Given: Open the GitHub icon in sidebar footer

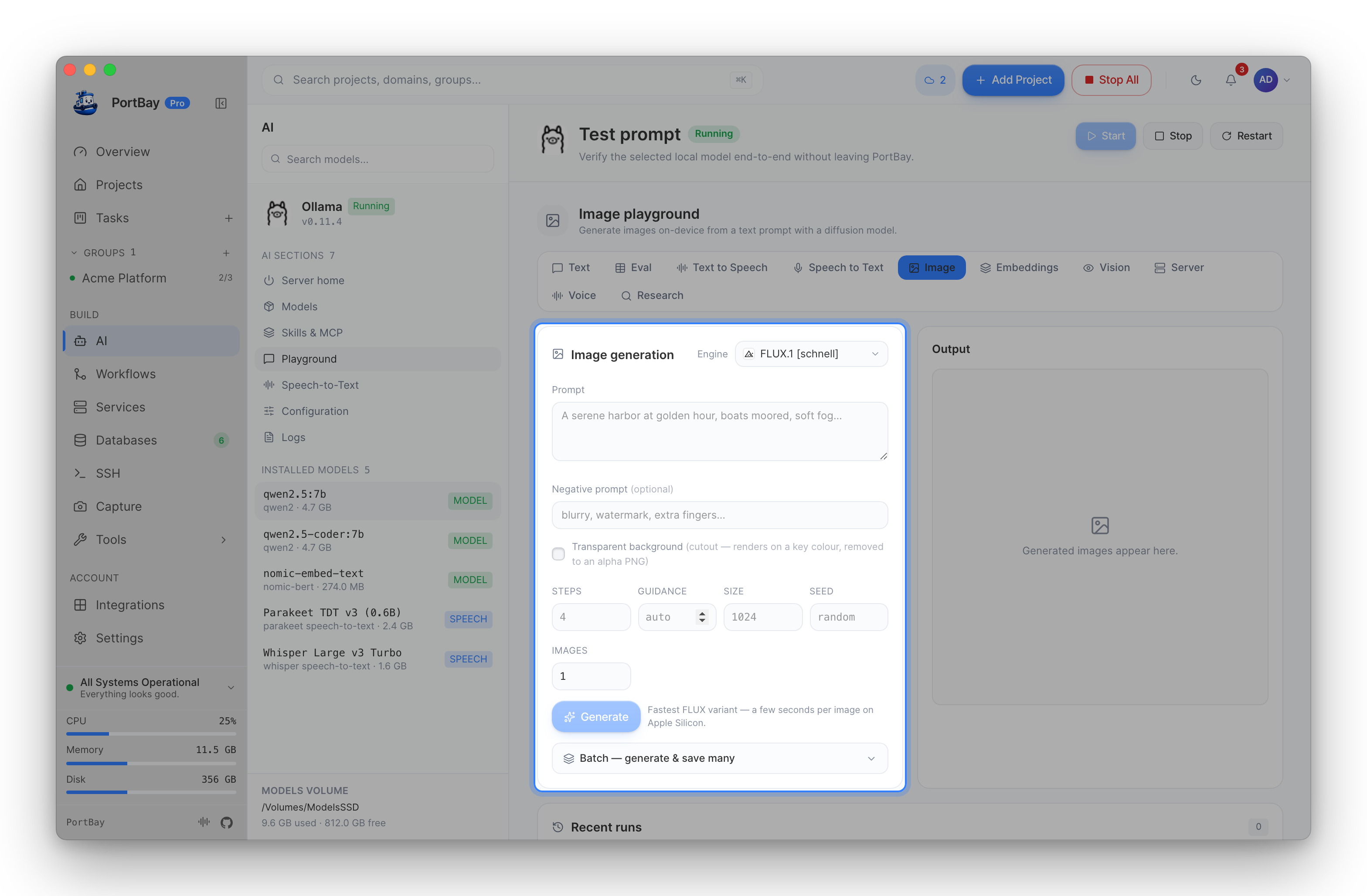Looking at the screenshot, I should pyautogui.click(x=227, y=822).
